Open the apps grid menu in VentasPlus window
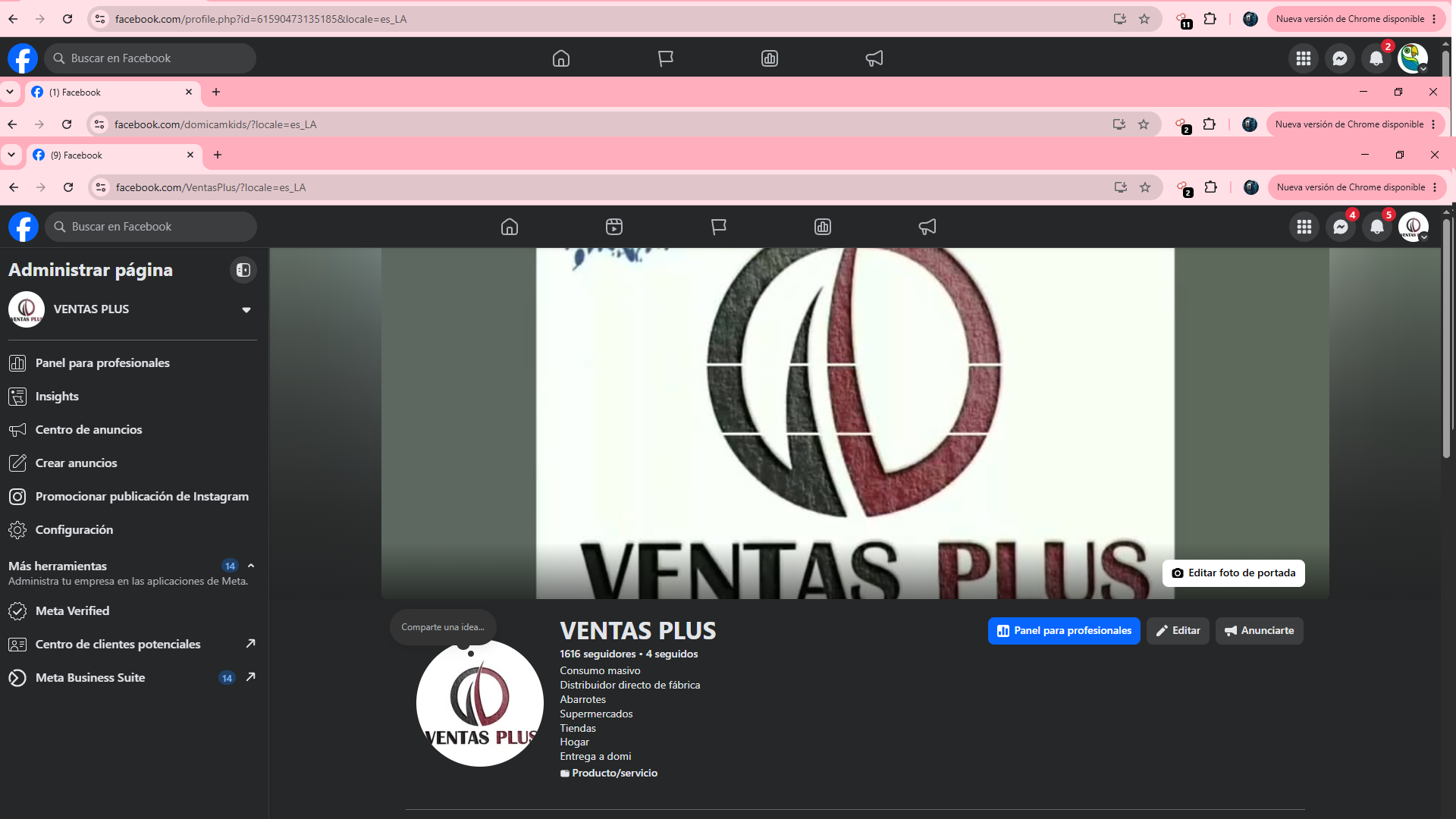 [x=1304, y=227]
